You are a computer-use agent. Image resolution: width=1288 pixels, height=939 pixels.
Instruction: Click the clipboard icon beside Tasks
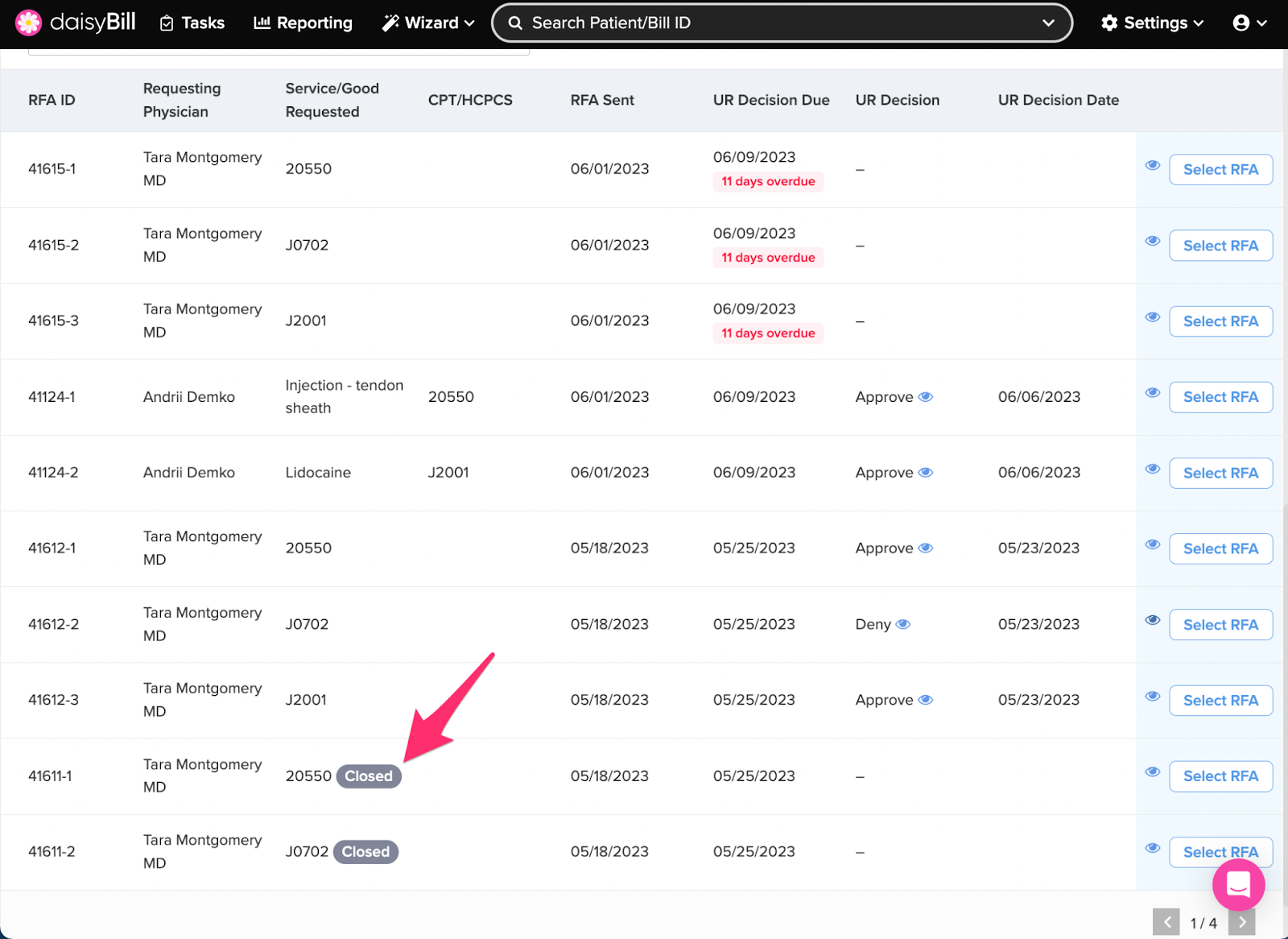tap(167, 23)
